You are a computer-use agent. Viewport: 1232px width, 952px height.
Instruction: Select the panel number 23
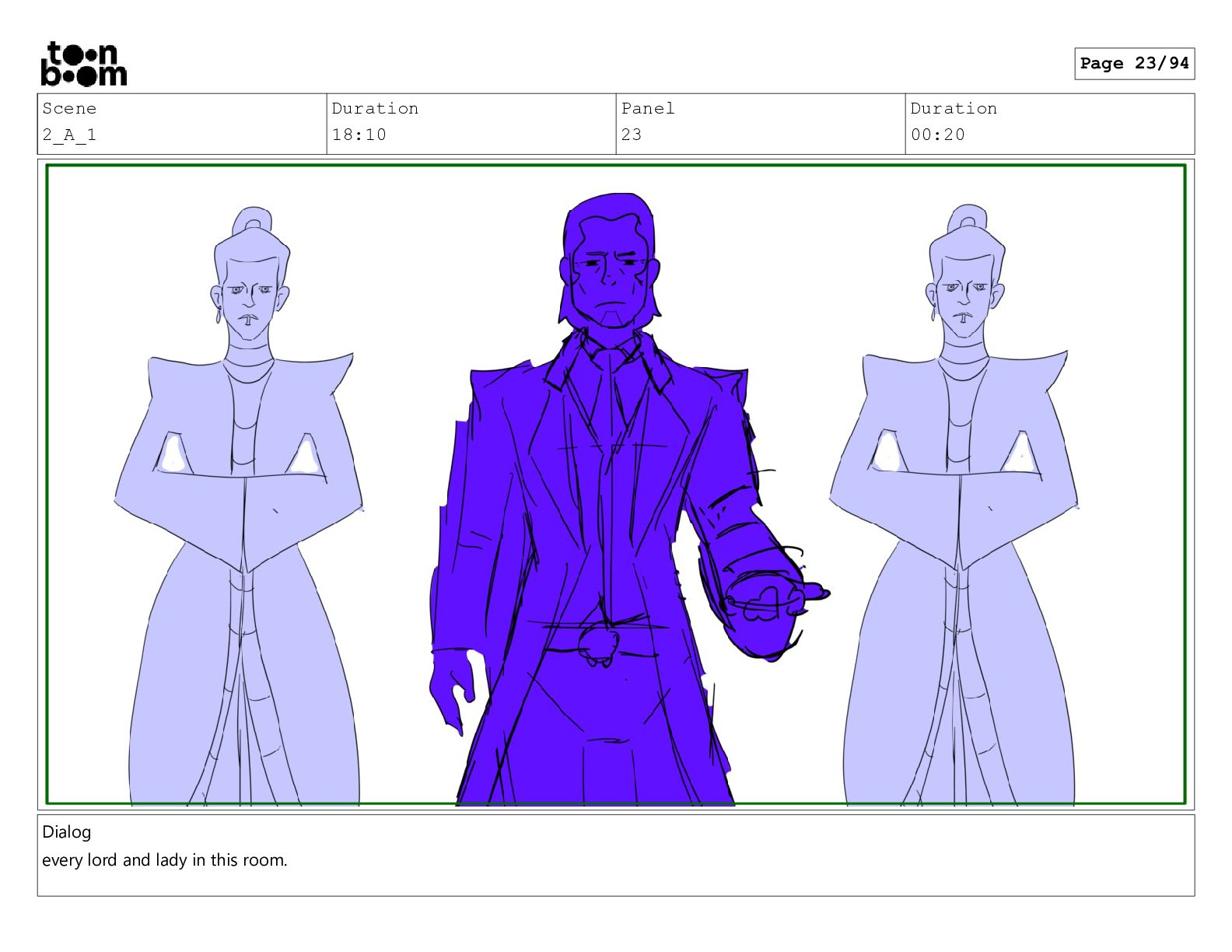click(x=632, y=135)
